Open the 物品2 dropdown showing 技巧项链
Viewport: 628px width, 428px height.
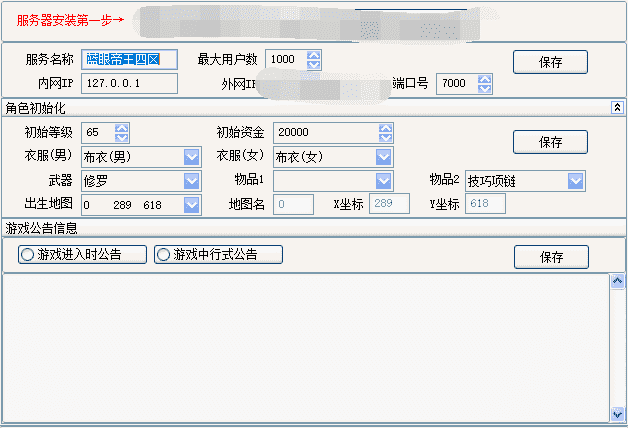576,181
